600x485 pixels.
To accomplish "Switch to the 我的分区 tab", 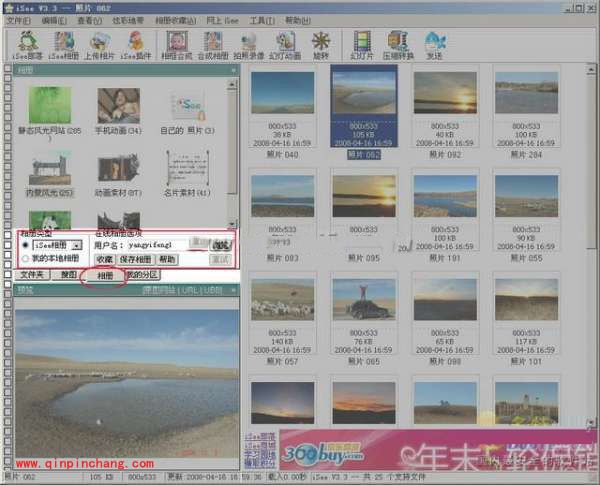I will pyautogui.click(x=142, y=274).
